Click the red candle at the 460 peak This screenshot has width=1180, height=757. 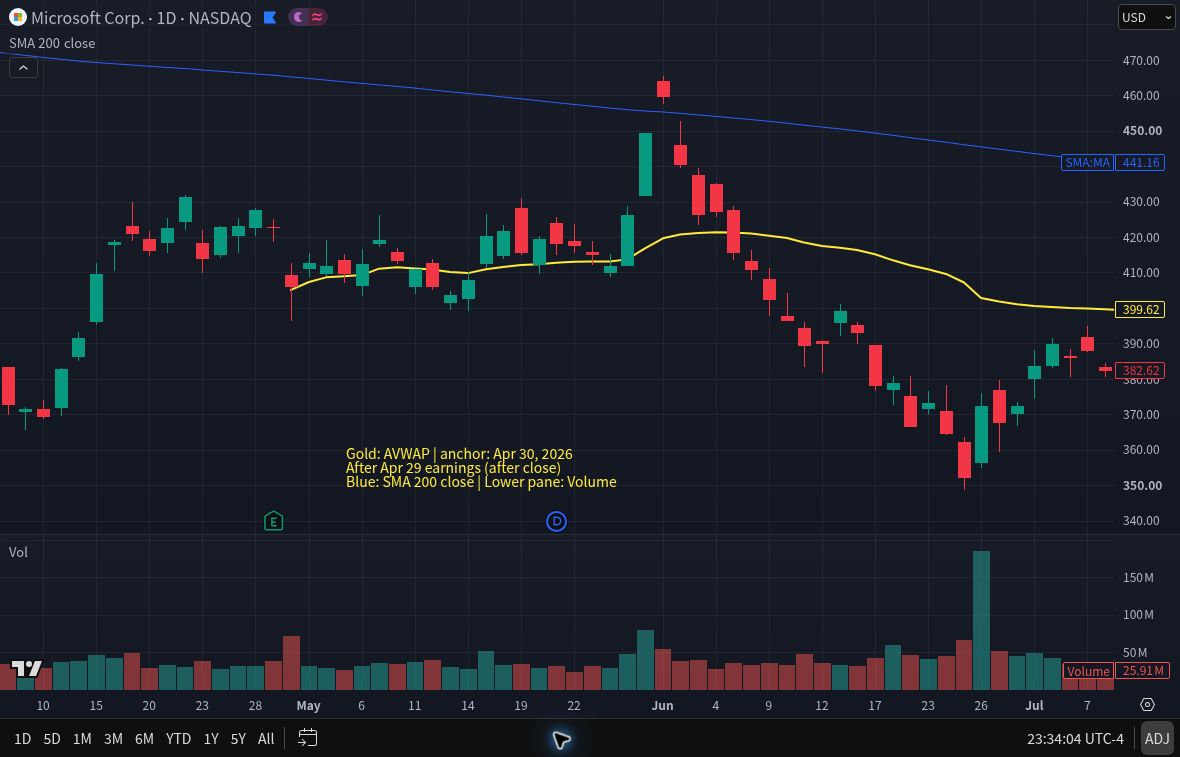(x=663, y=90)
